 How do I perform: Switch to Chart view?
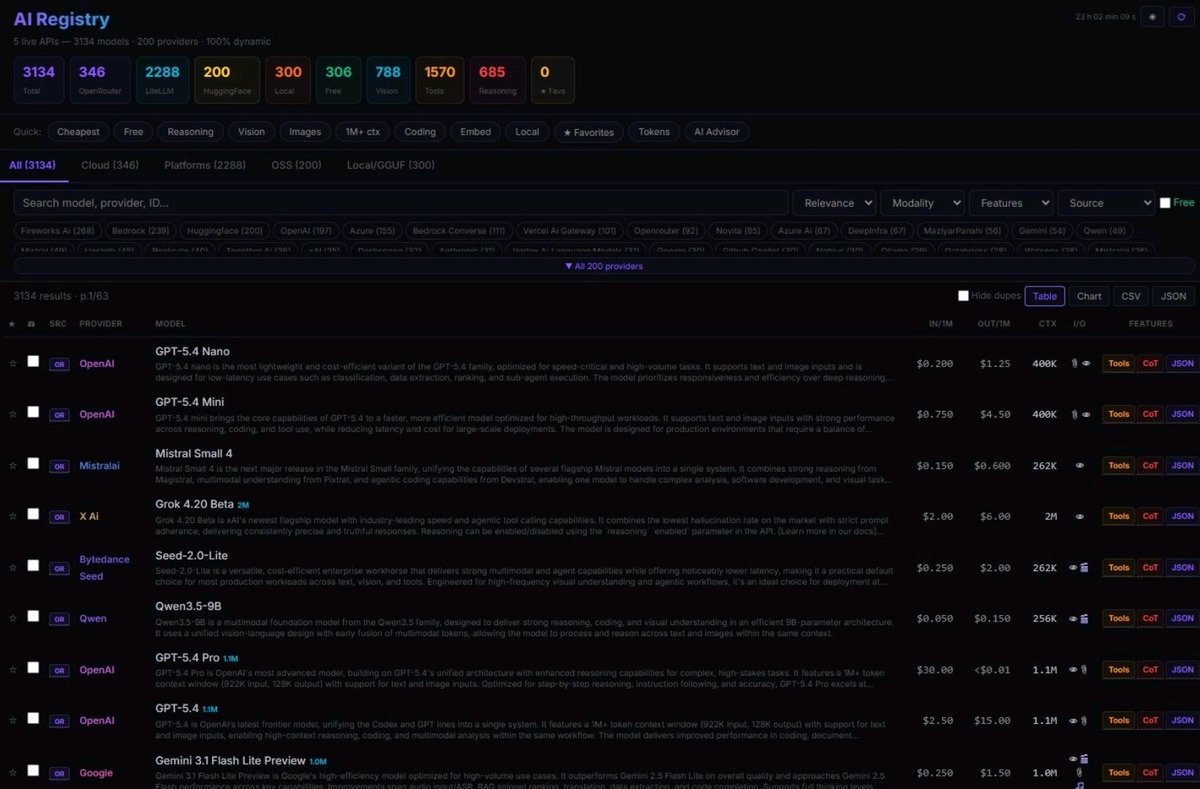point(1089,296)
